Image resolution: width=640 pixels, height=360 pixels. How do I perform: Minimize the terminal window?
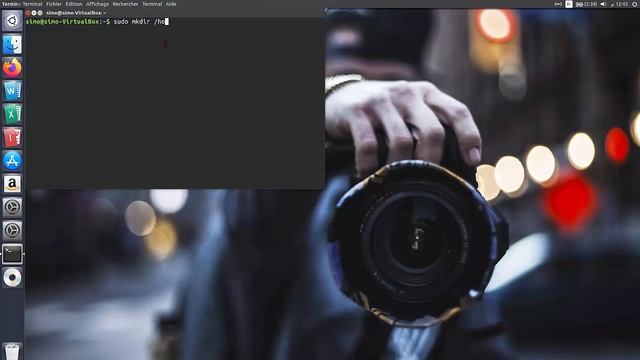click(x=34, y=13)
